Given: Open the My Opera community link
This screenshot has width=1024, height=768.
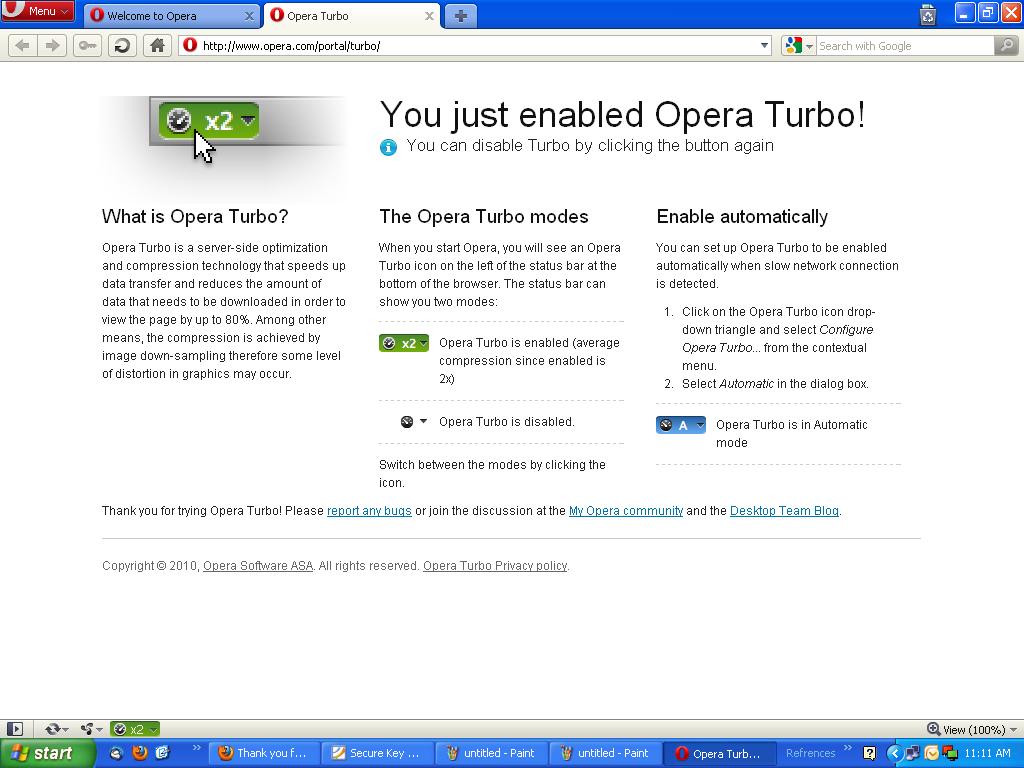Looking at the screenshot, I should point(626,511).
